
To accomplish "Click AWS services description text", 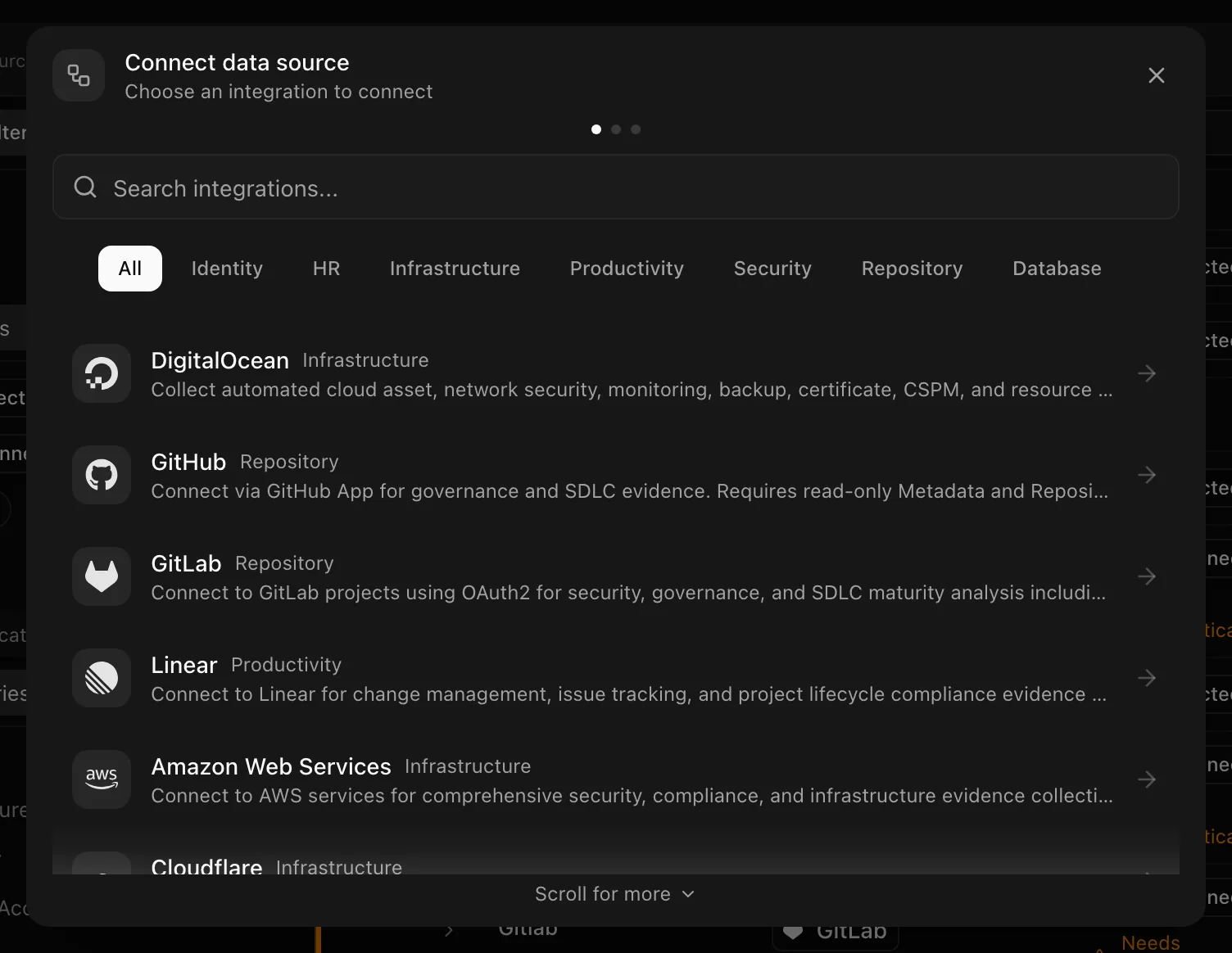I will [x=632, y=796].
